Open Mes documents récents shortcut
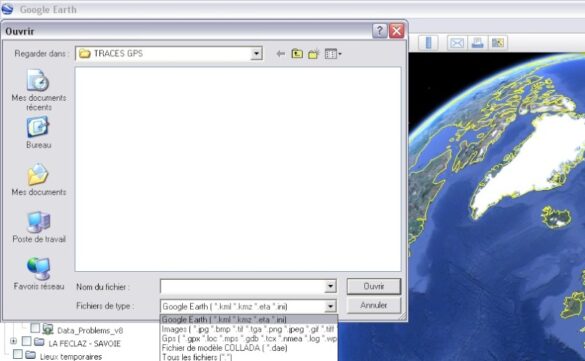The width and height of the screenshot is (585, 361). (x=39, y=90)
